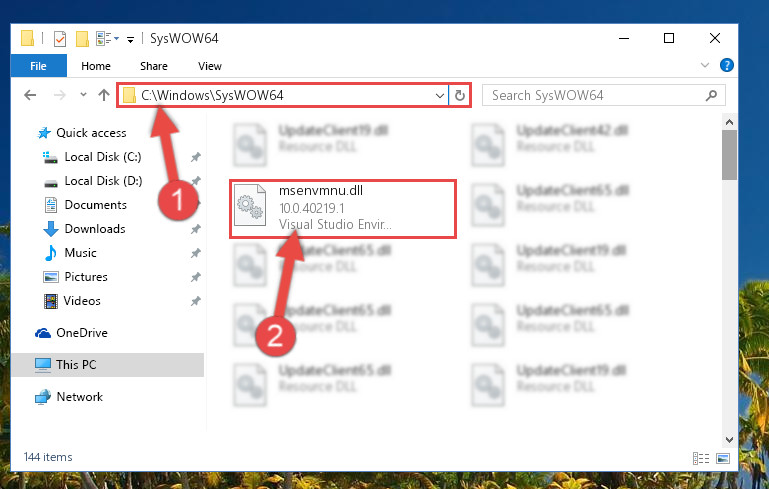Open the Pictures folder in the sidebar
The height and width of the screenshot is (489, 769).
pyautogui.click(x=86, y=277)
